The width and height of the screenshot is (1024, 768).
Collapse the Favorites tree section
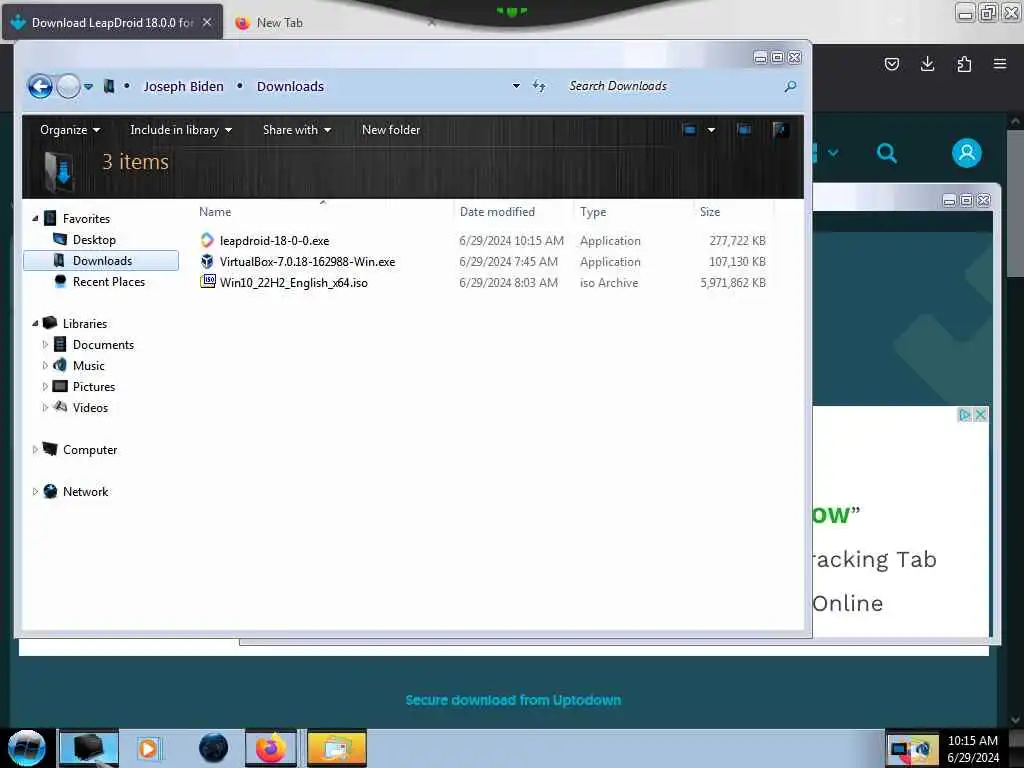[35, 219]
